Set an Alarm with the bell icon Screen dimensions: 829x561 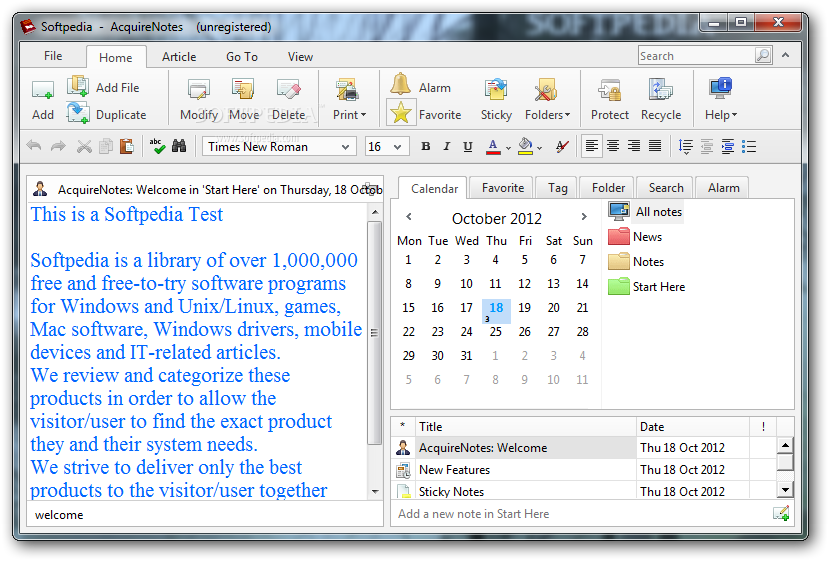click(x=400, y=85)
